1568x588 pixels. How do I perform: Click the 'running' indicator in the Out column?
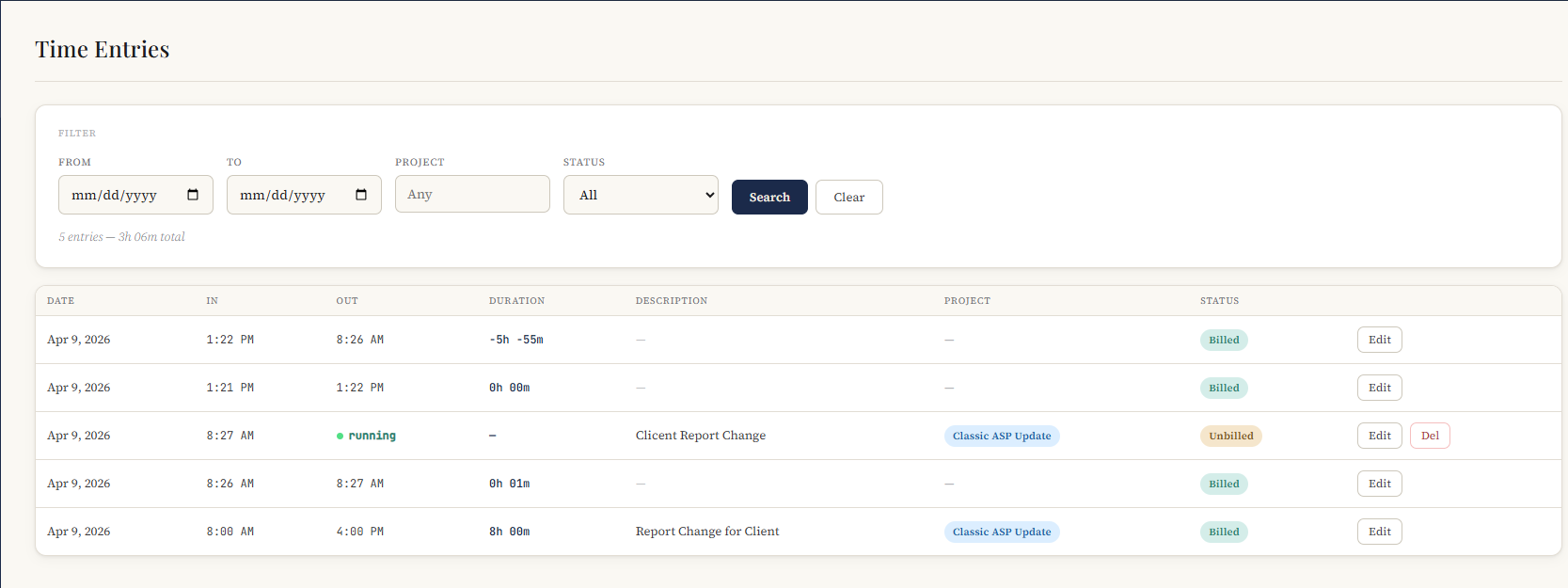click(366, 436)
